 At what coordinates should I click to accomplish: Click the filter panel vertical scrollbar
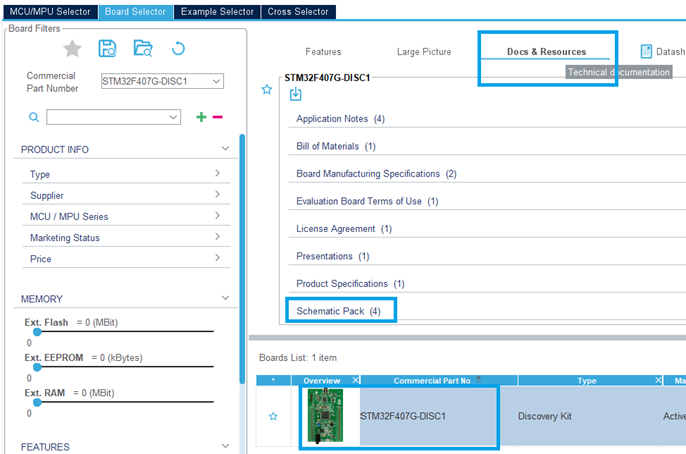click(242, 259)
